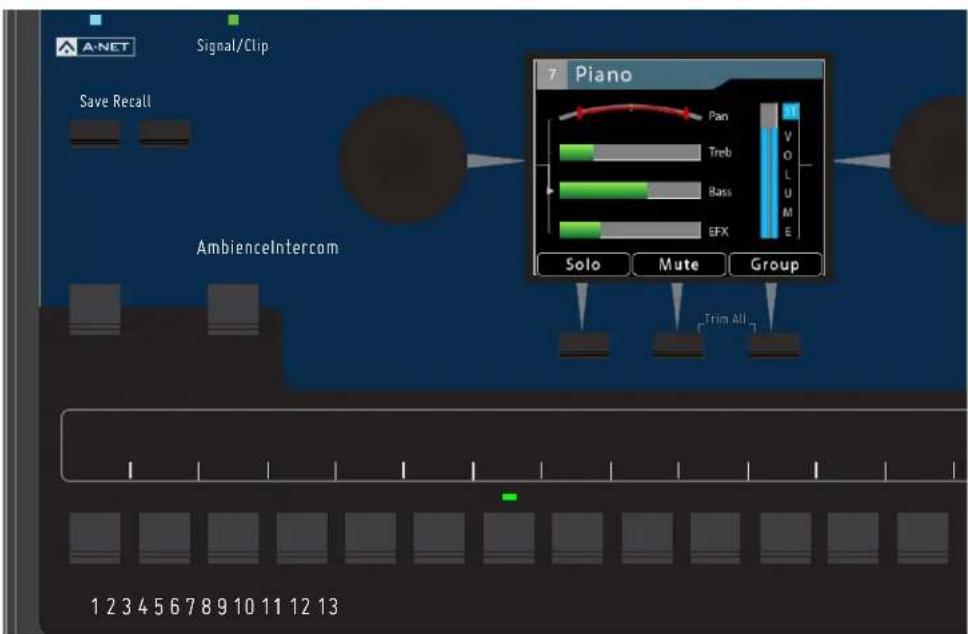This screenshot has width=968, height=634.
Task: Select channel 3 button in bottom row
Action: tap(233, 538)
